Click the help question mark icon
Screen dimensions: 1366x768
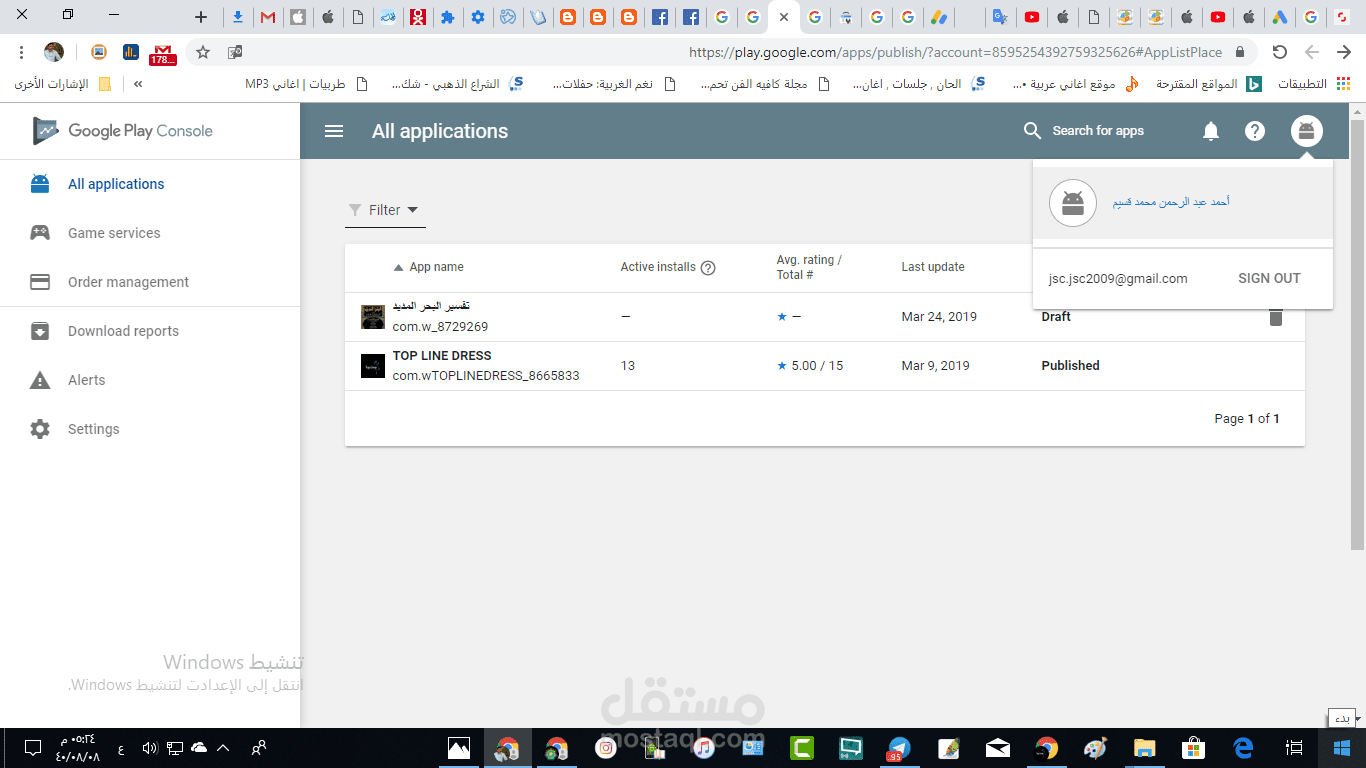tap(1255, 131)
